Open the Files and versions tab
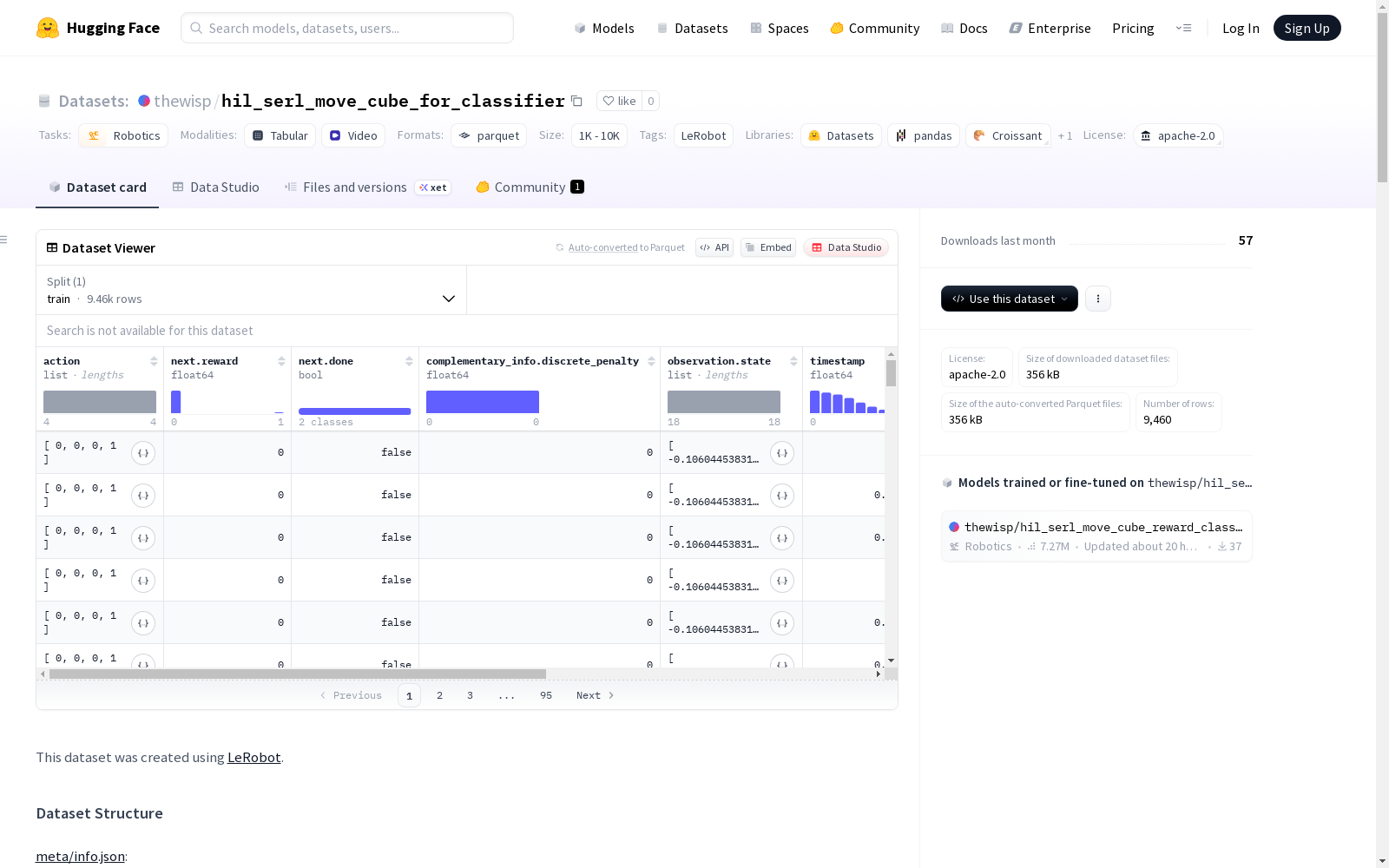Viewport: 1389px width, 868px height. click(x=368, y=187)
